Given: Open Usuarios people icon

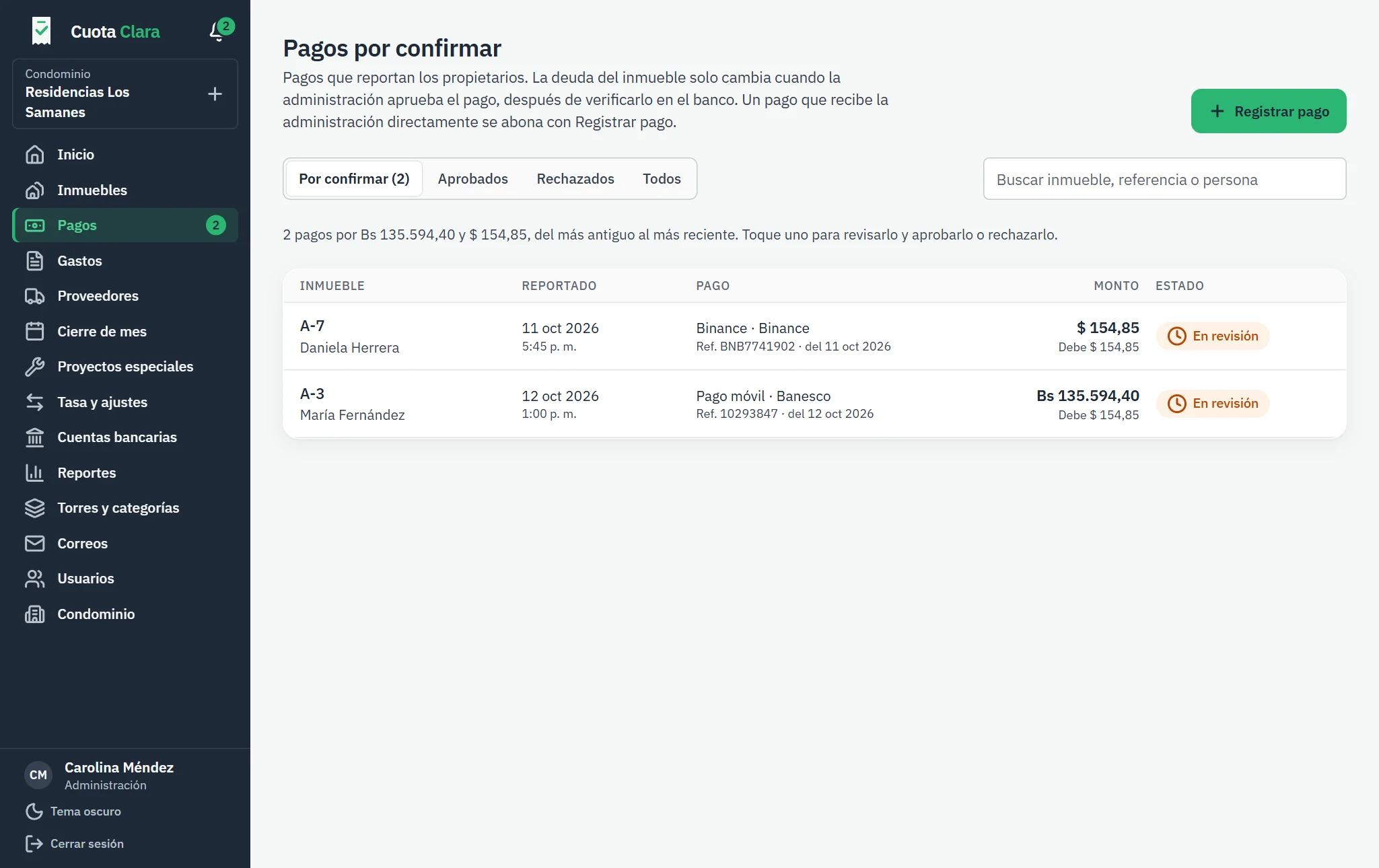Looking at the screenshot, I should tap(35, 579).
